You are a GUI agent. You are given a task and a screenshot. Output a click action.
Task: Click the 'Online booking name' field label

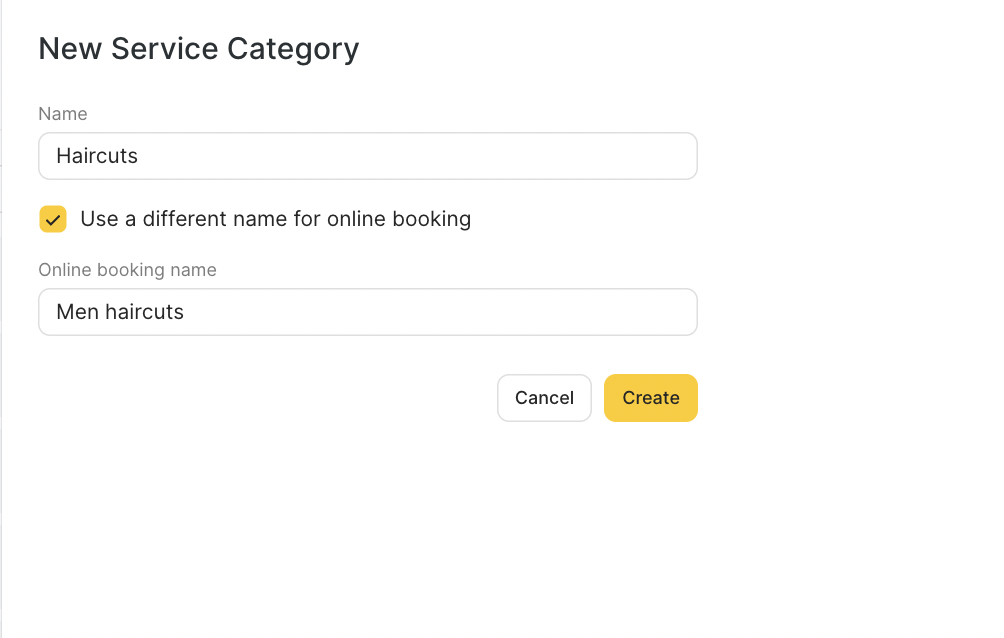pyautogui.click(x=127, y=270)
